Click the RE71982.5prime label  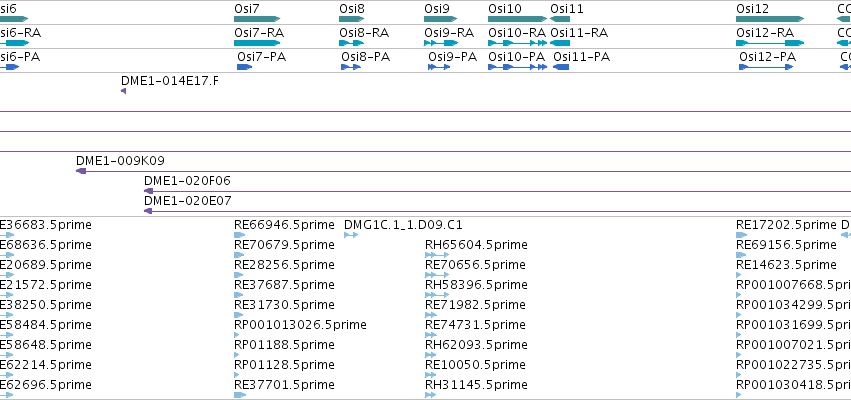tap(475, 305)
